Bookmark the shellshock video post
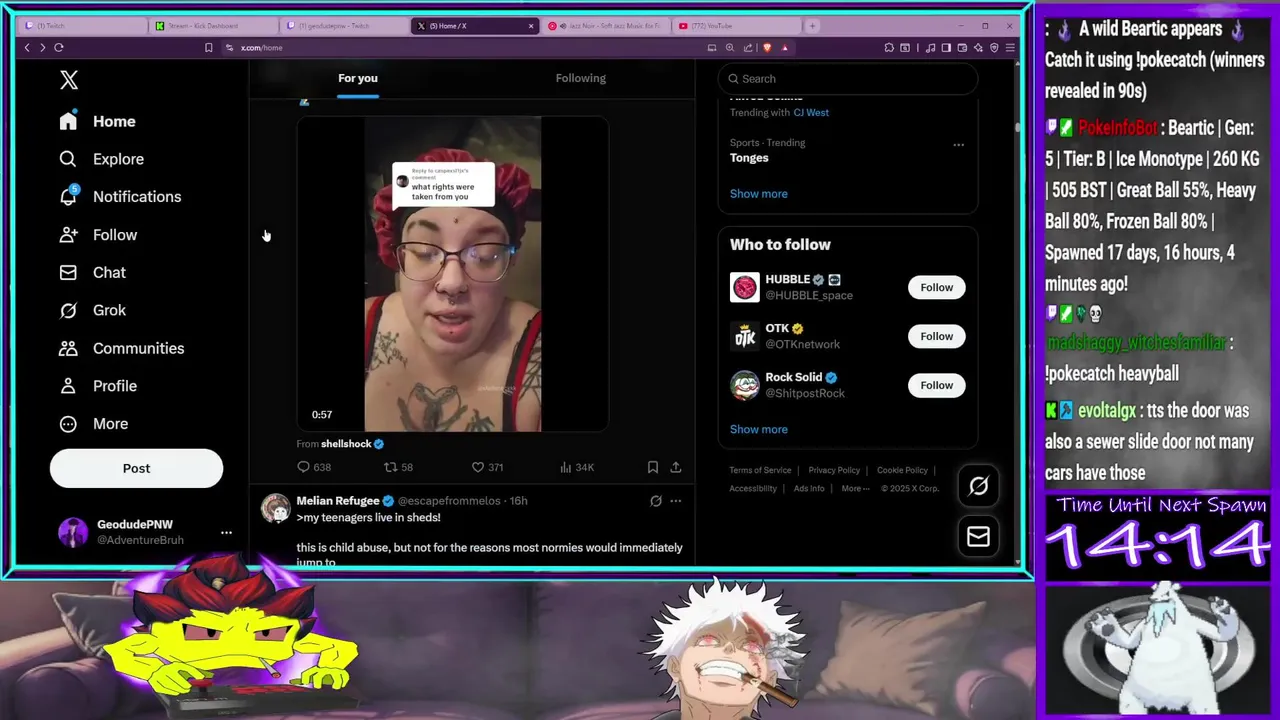Image resolution: width=1280 pixels, height=720 pixels. click(653, 467)
